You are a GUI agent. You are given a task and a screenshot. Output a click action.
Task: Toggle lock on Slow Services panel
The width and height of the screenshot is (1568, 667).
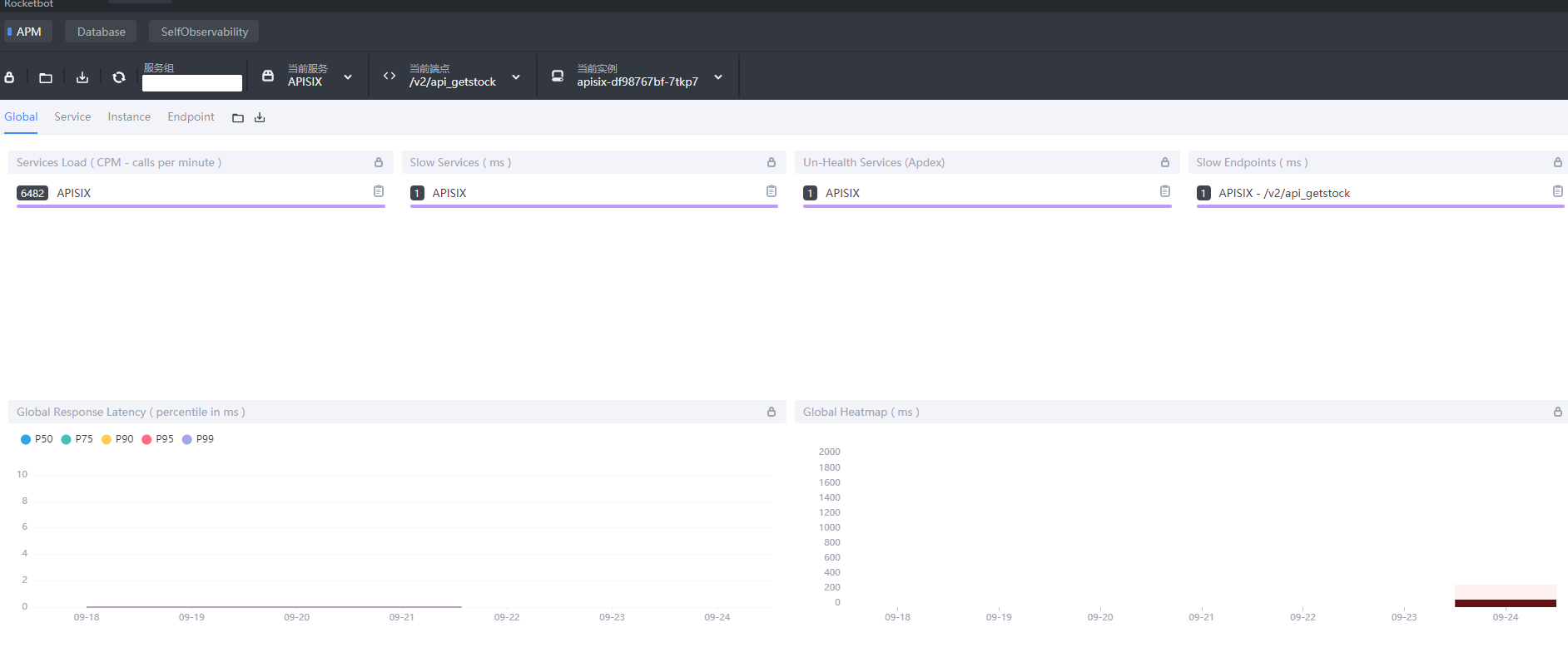(x=772, y=162)
